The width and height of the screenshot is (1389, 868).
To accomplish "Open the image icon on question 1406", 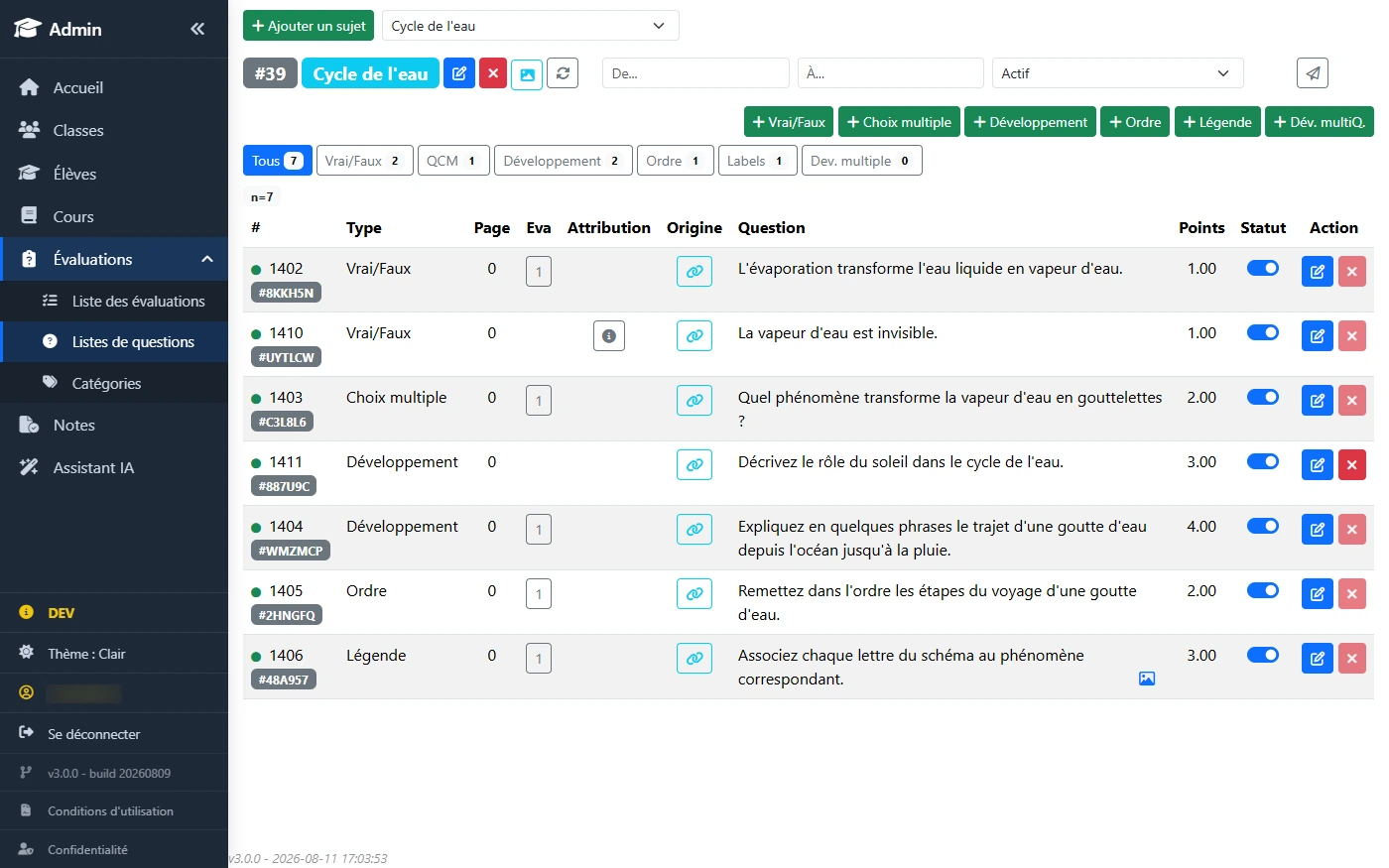I will coord(1147,679).
